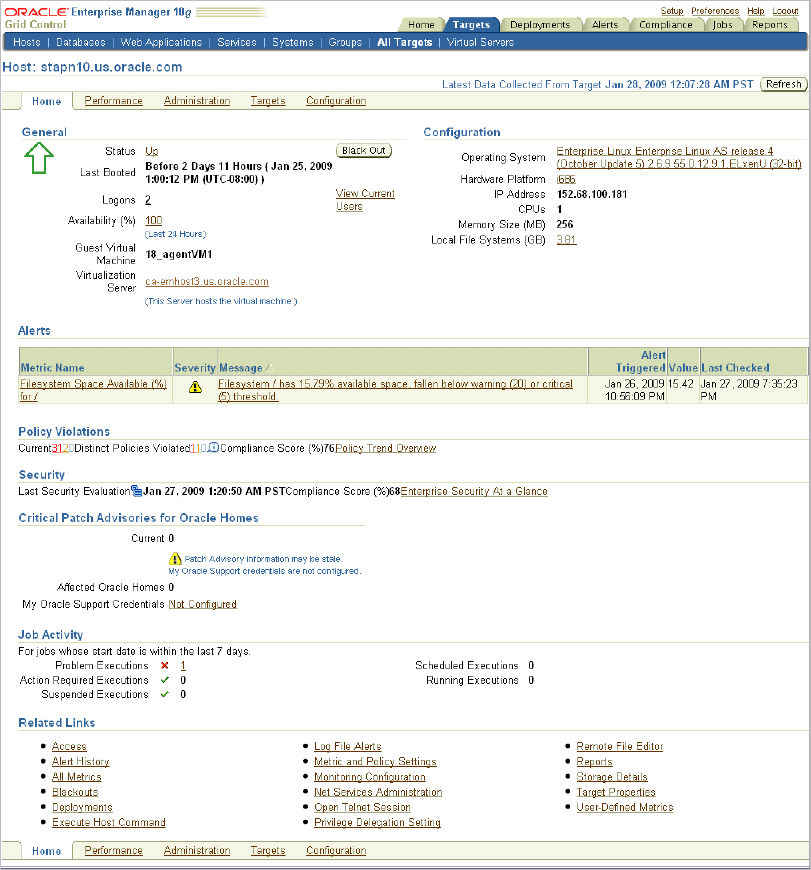Click the Not Configured credentials link
The height and width of the screenshot is (870, 811).
[202, 604]
